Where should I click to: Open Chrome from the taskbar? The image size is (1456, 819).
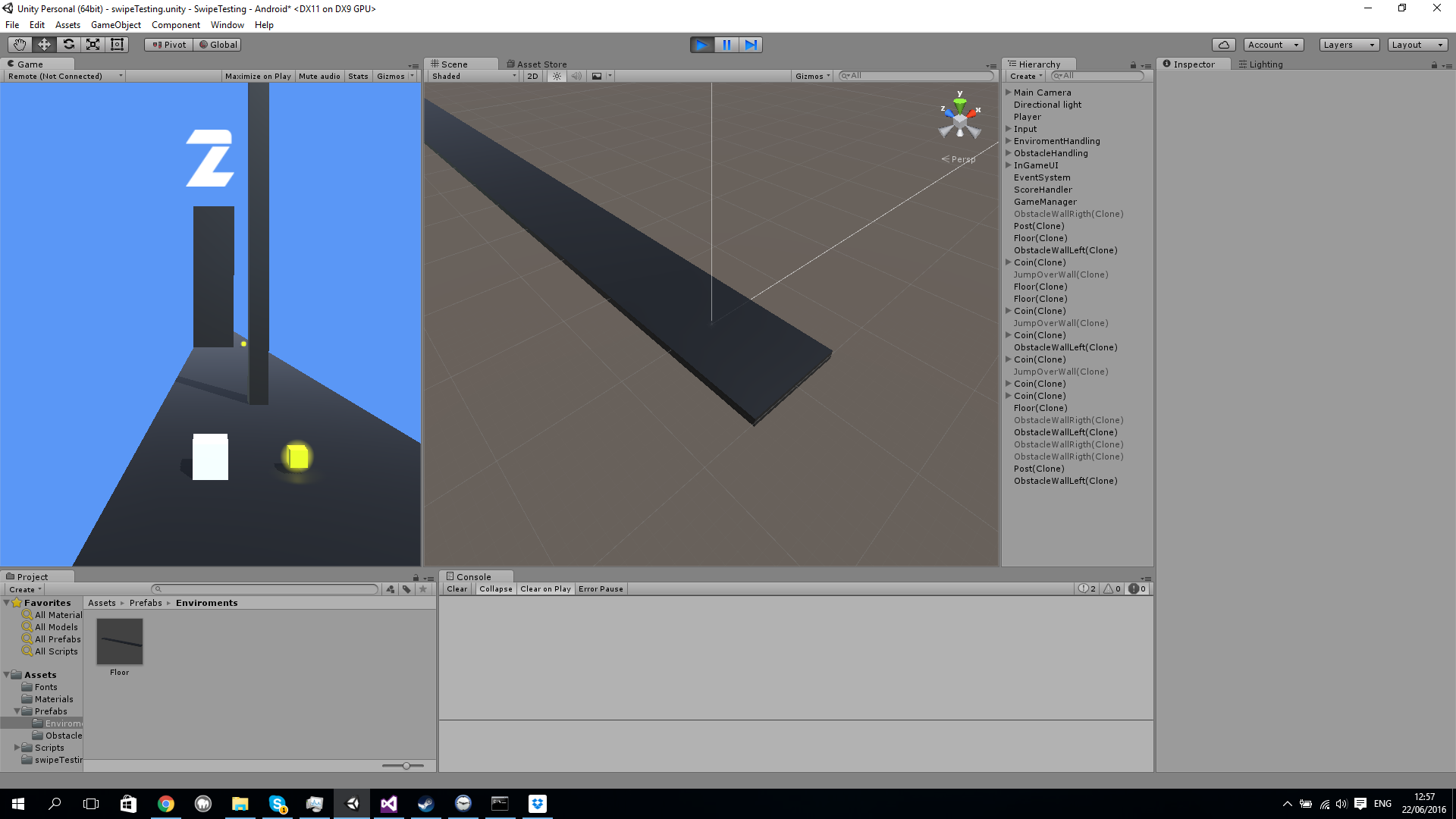coord(165,804)
